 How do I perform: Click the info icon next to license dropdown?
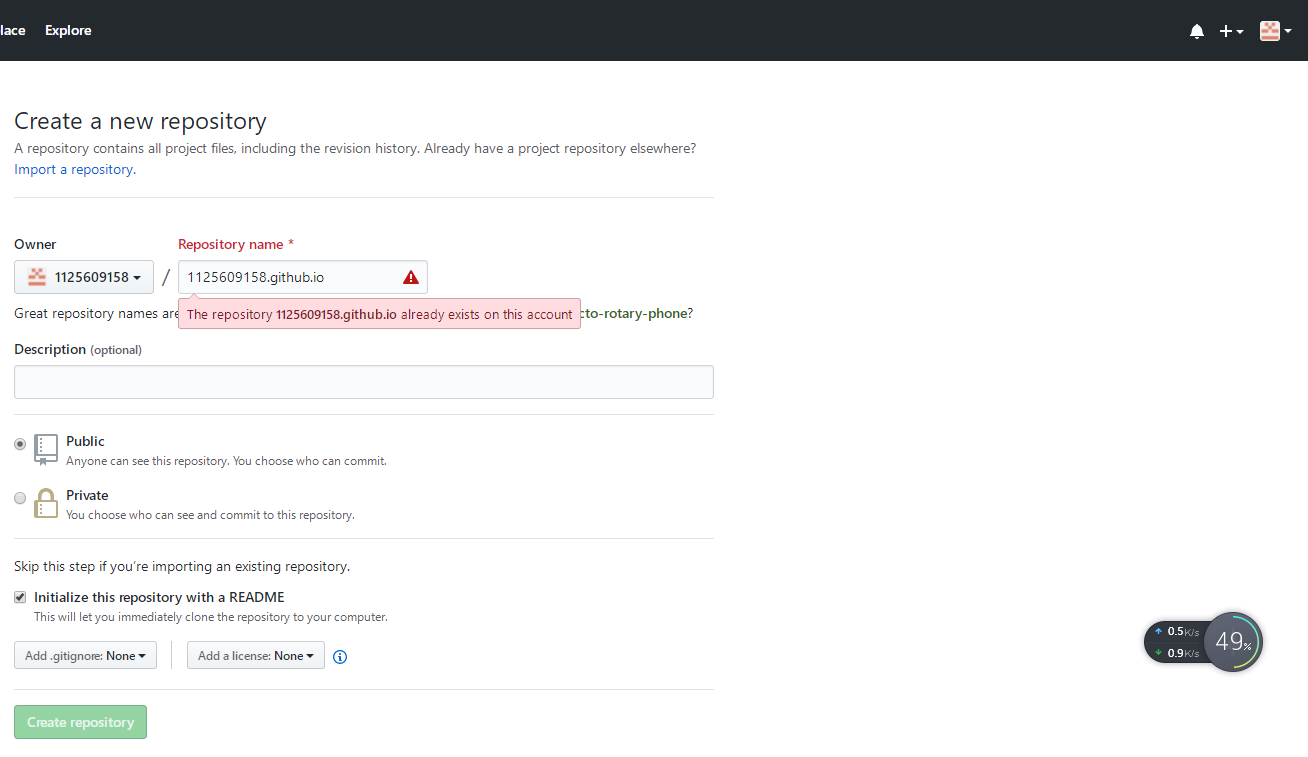coord(339,656)
